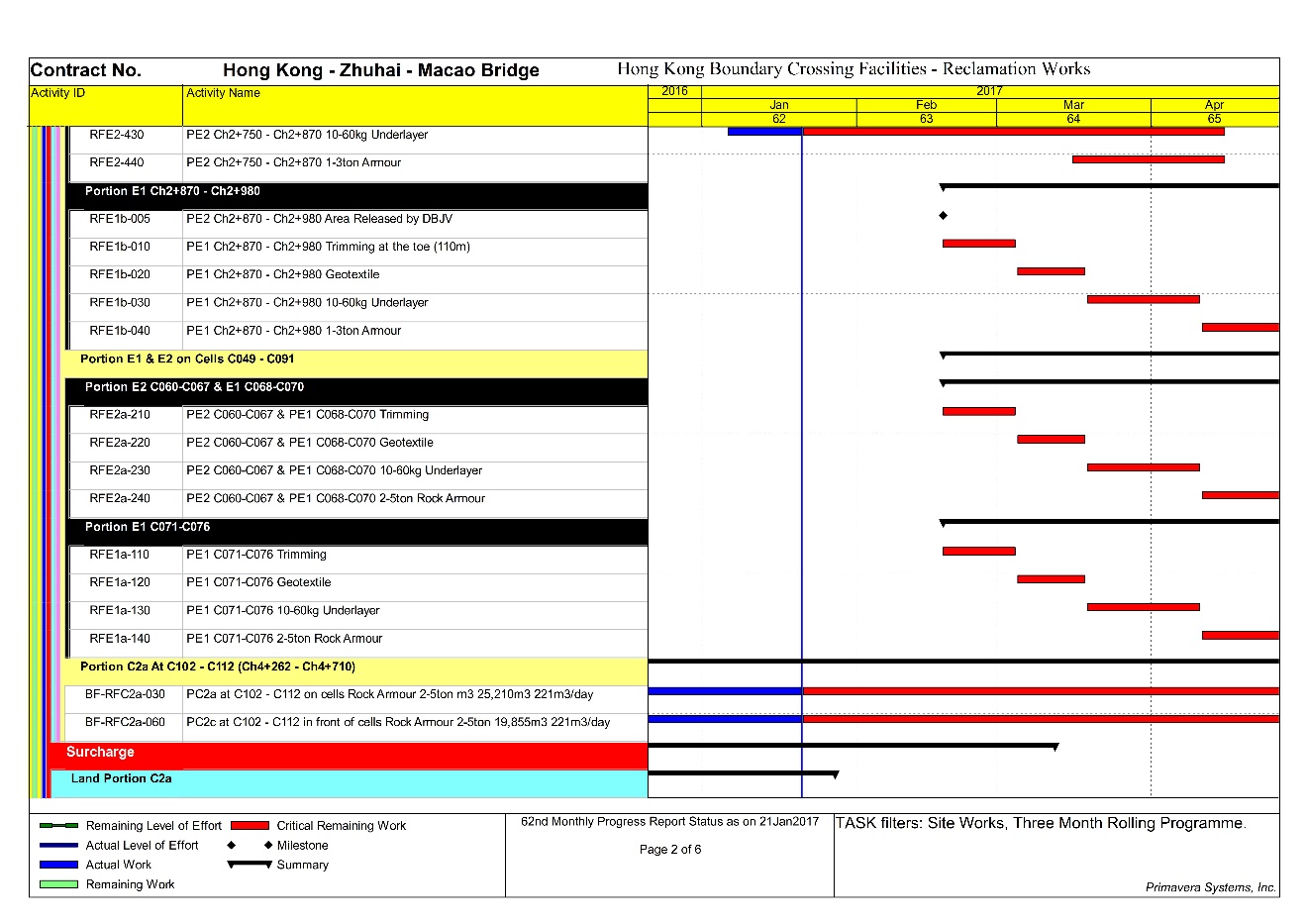Image resolution: width=1306 pixels, height=924 pixels.
Task: Click the 2017 year header
Action: click(990, 91)
